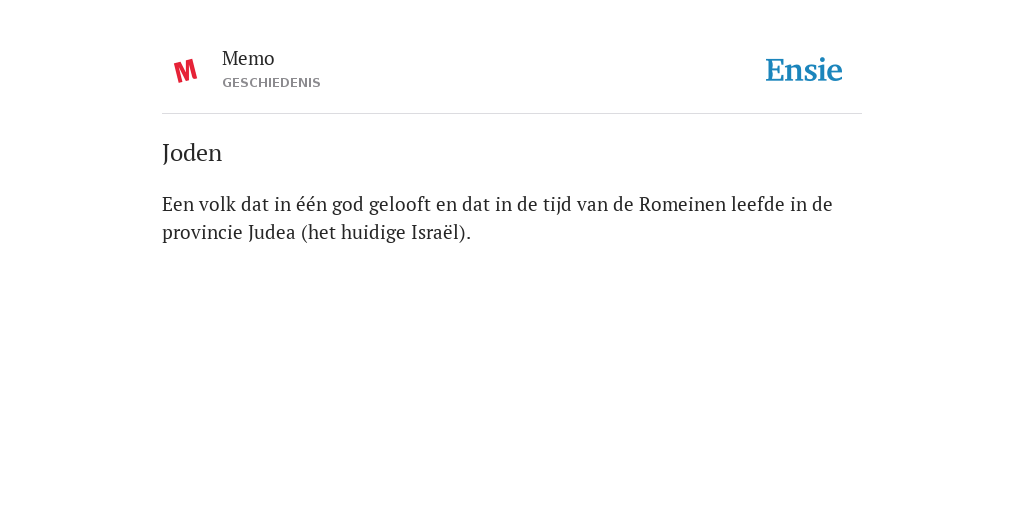
Task: Click the red Memo M logo
Action: click(185, 71)
